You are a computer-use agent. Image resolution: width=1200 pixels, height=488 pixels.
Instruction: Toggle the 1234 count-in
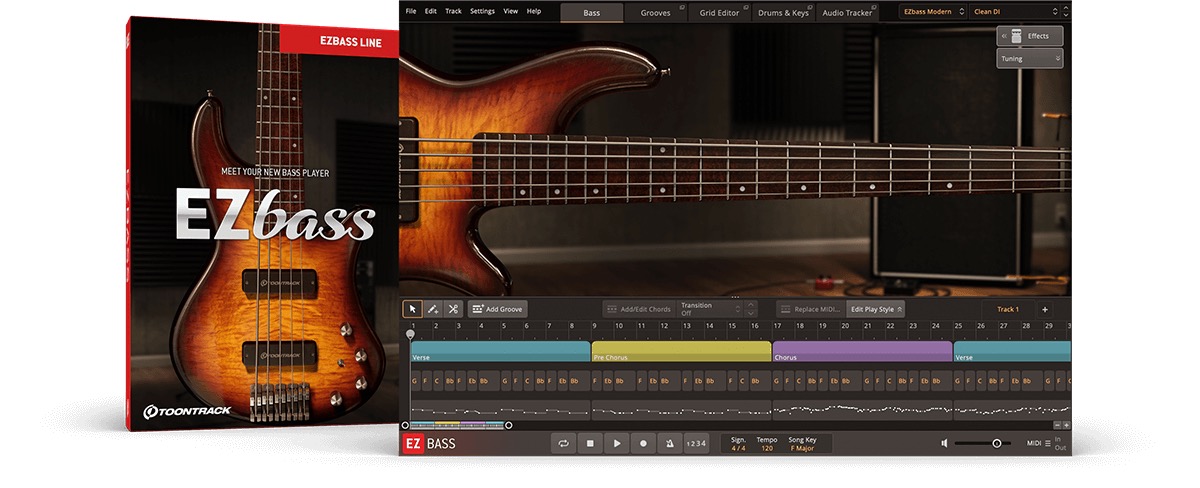[696, 443]
